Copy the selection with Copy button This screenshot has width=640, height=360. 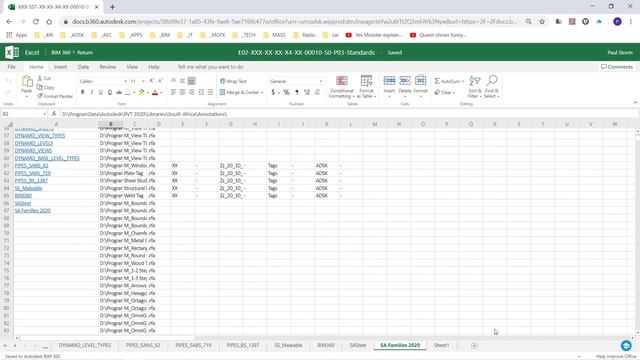[x=45, y=87]
